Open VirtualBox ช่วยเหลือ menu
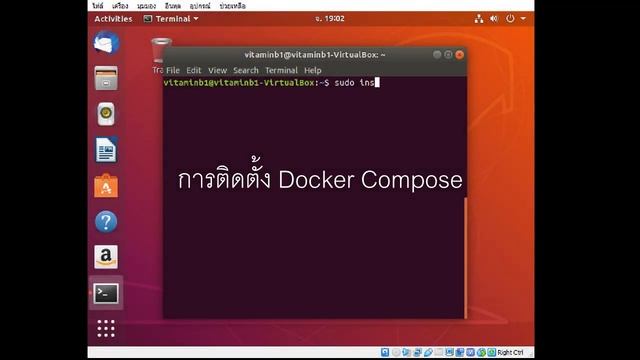Screen dimensions: 640x360 click(x=232, y=6)
